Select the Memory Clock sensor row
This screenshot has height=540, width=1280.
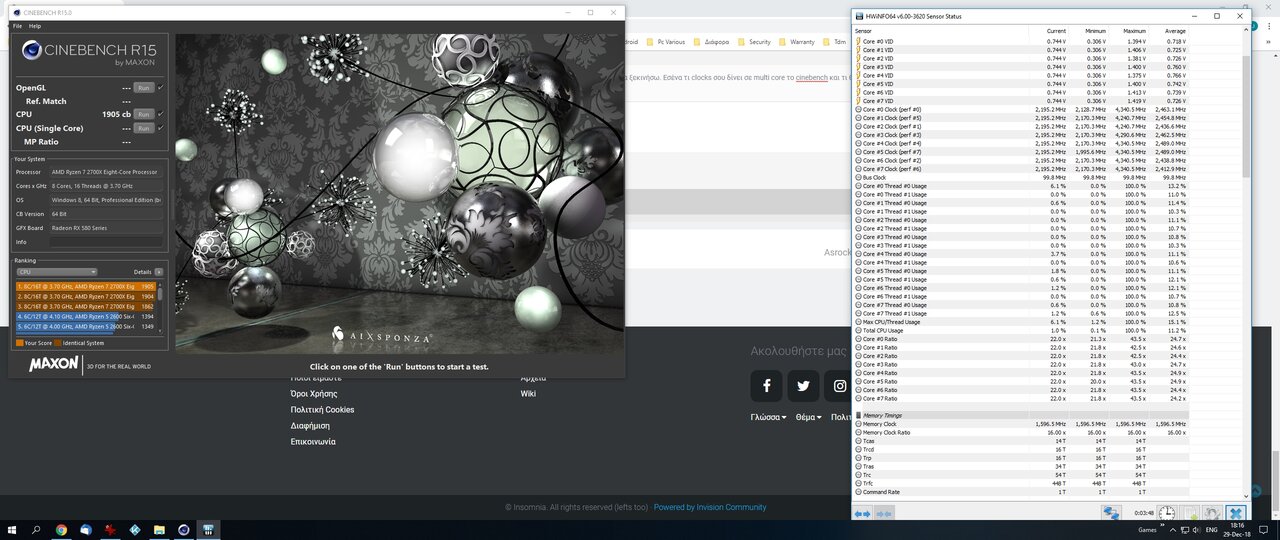pyautogui.click(x=1020, y=424)
